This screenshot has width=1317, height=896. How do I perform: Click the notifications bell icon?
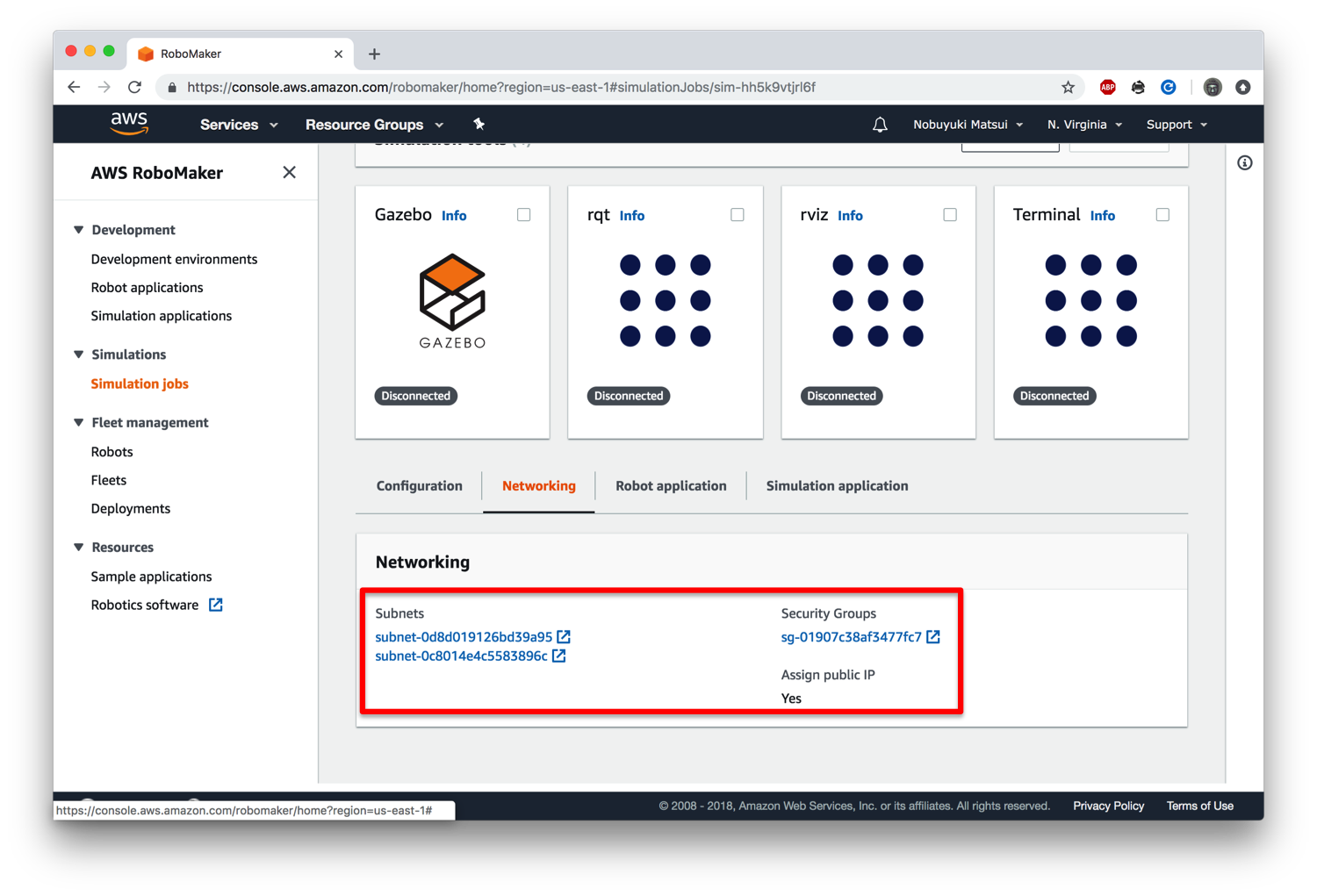click(880, 124)
